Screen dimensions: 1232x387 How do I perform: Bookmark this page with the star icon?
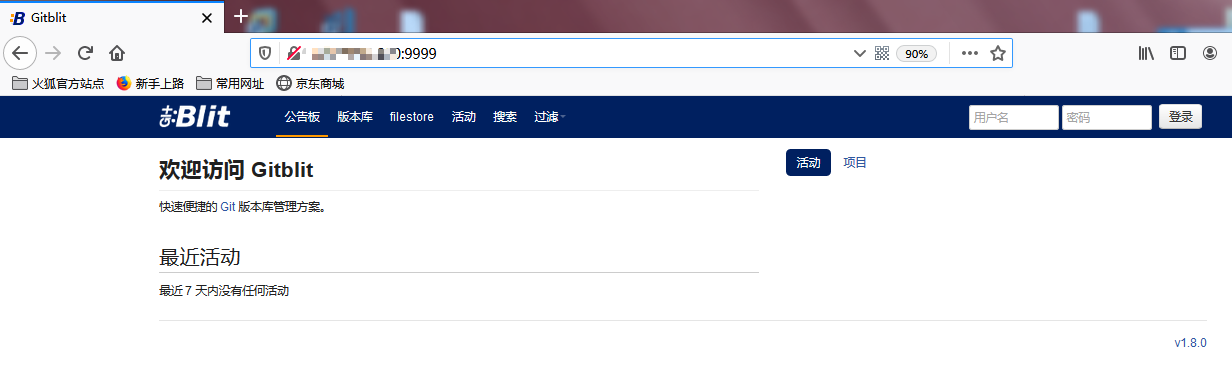click(997, 53)
